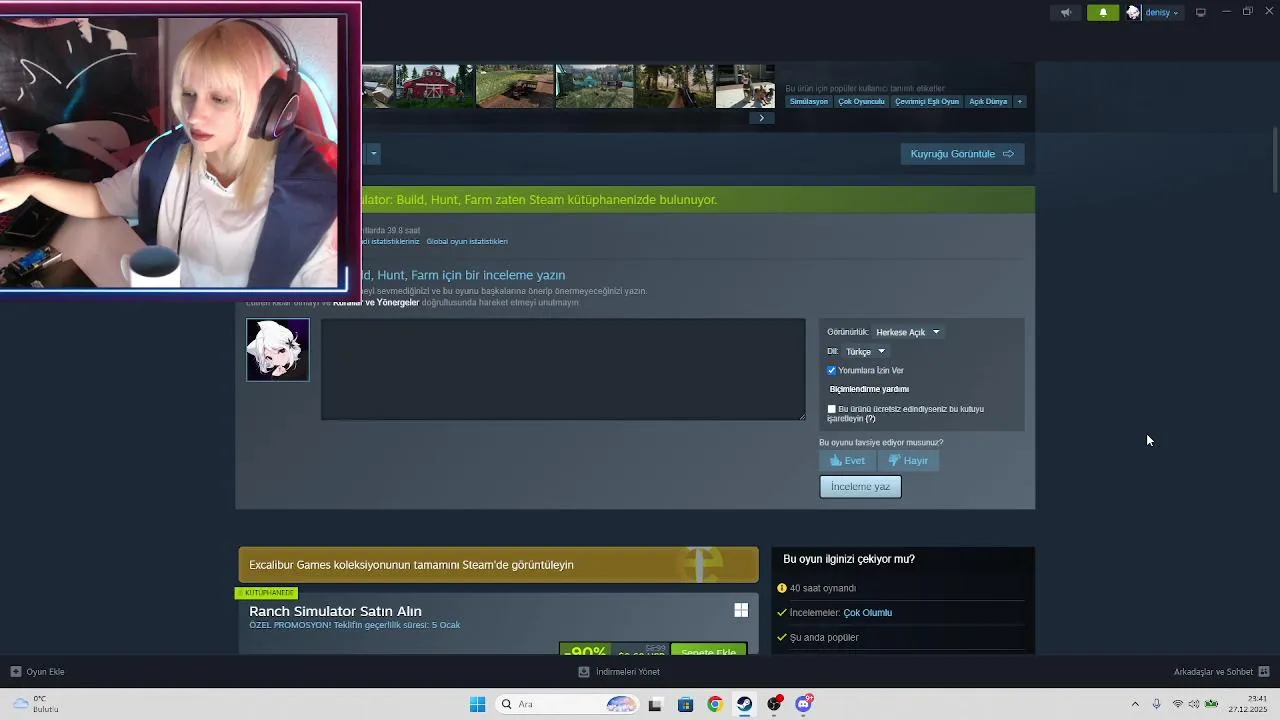Click the Steam taskbar icon
The width and height of the screenshot is (1280, 720).
click(x=745, y=704)
